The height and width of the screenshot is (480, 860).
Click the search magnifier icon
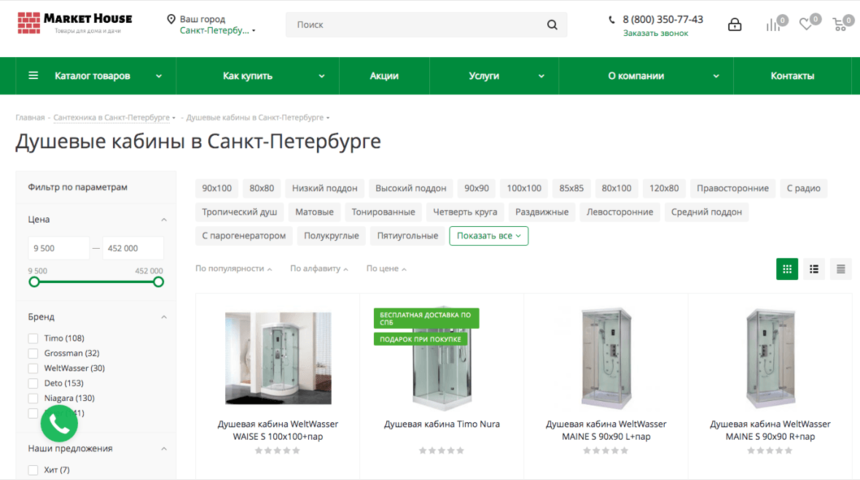[552, 25]
